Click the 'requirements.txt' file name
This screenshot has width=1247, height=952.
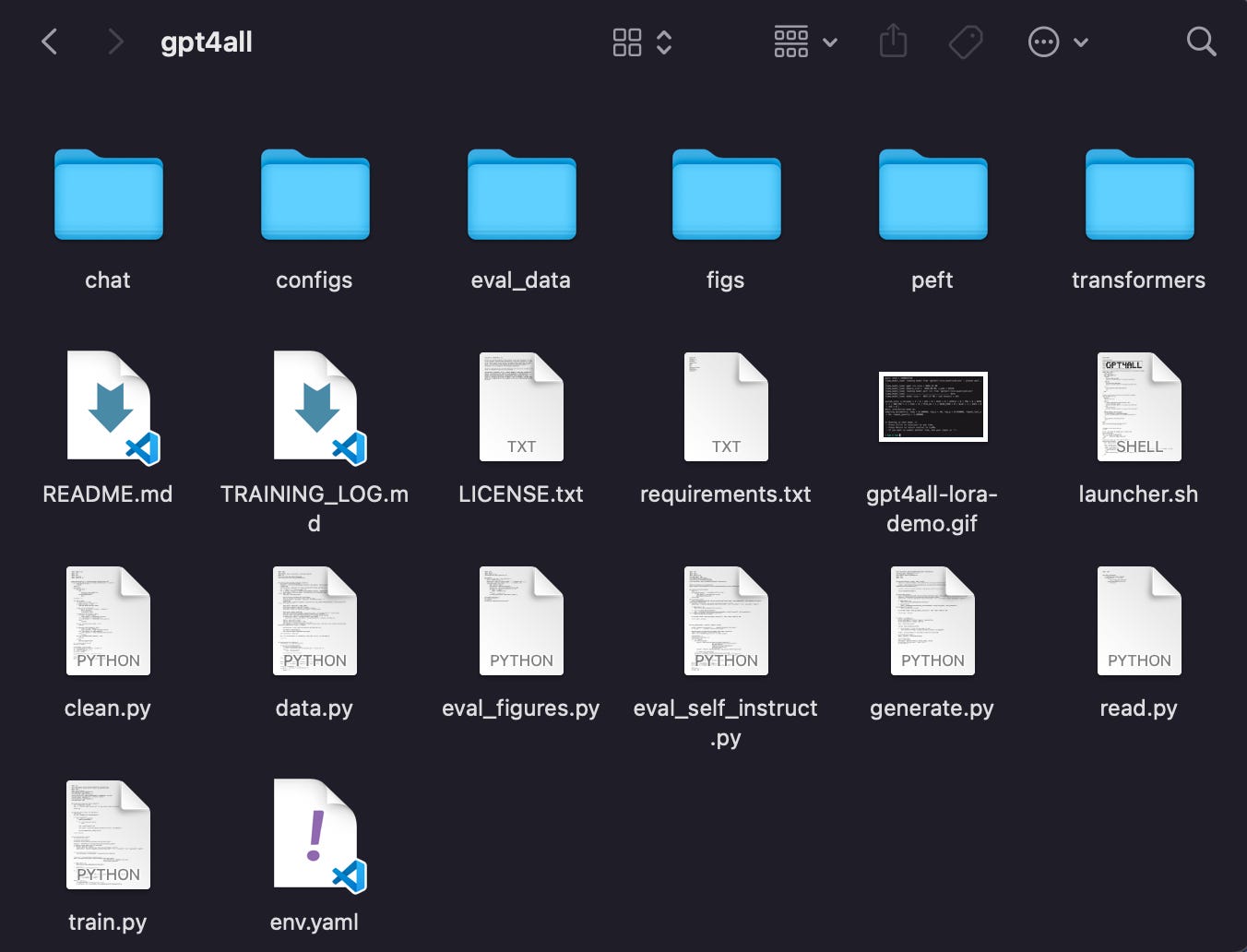click(x=726, y=494)
